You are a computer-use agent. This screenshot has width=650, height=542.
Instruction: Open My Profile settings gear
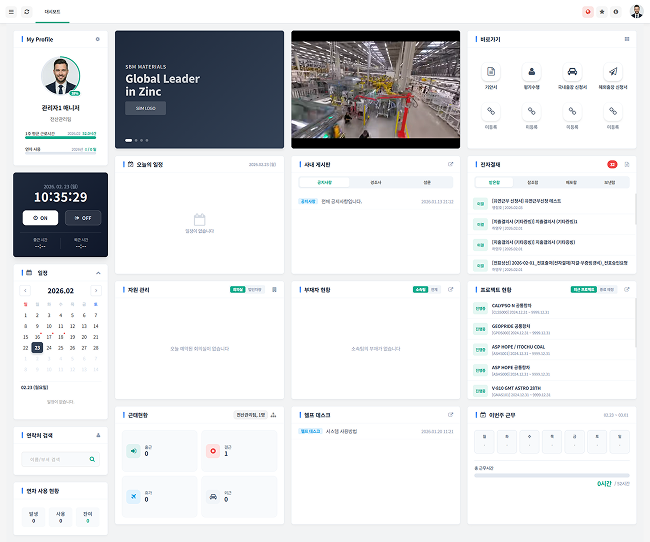coord(97,39)
